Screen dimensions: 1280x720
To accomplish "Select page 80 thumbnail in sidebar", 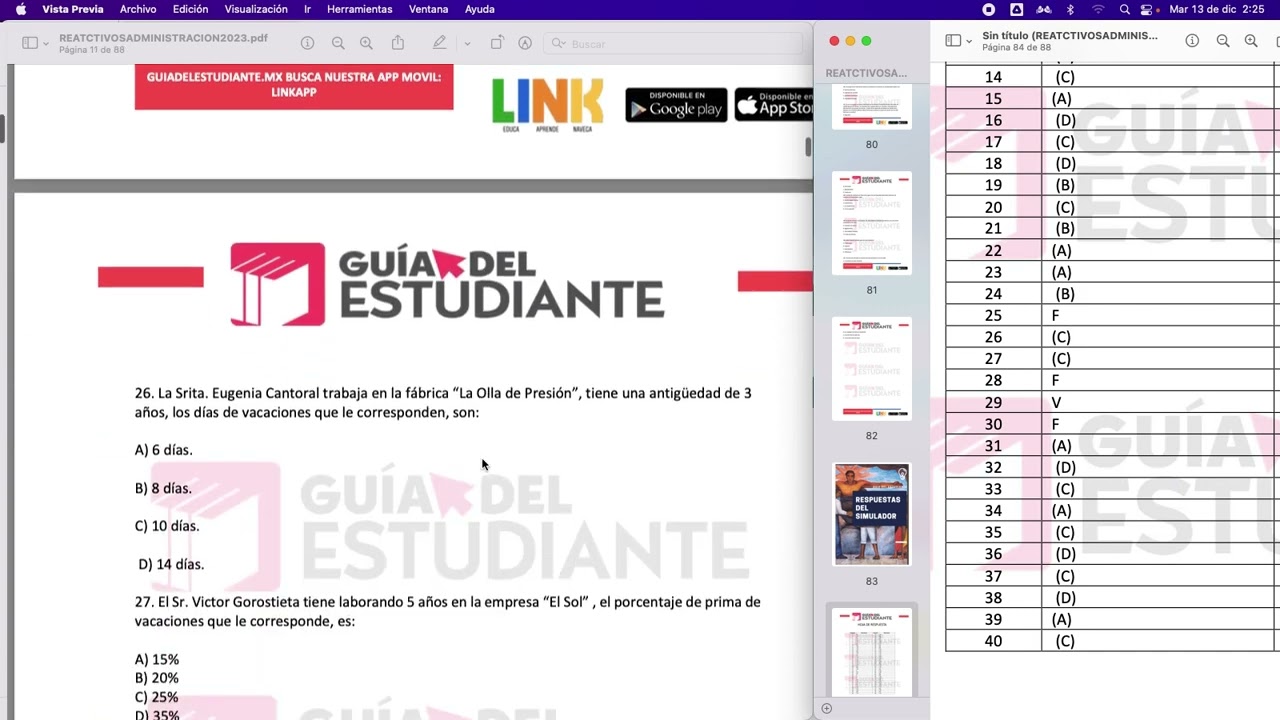I will 872,106.
